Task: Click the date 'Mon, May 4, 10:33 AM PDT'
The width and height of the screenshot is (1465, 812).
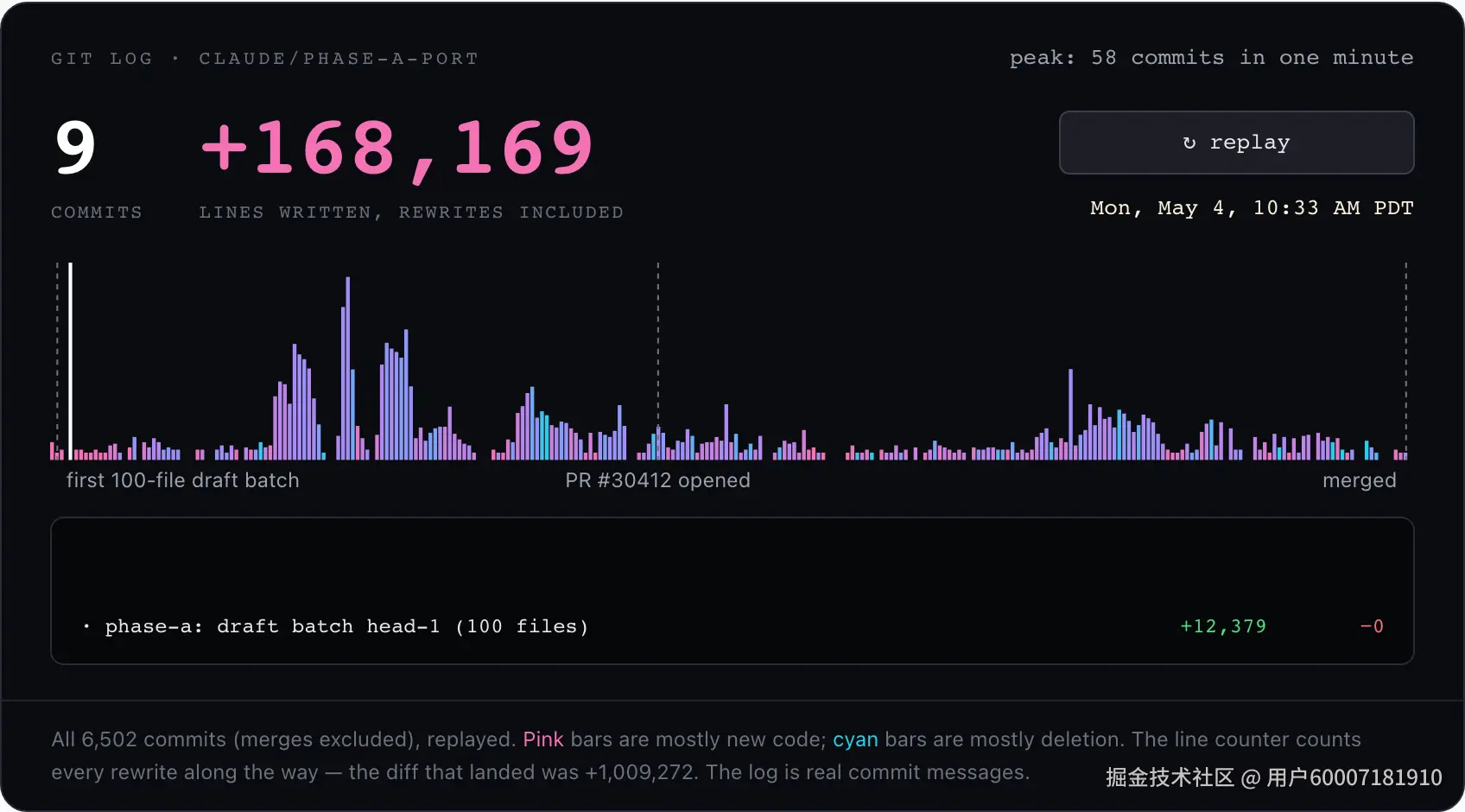Action: point(1252,208)
